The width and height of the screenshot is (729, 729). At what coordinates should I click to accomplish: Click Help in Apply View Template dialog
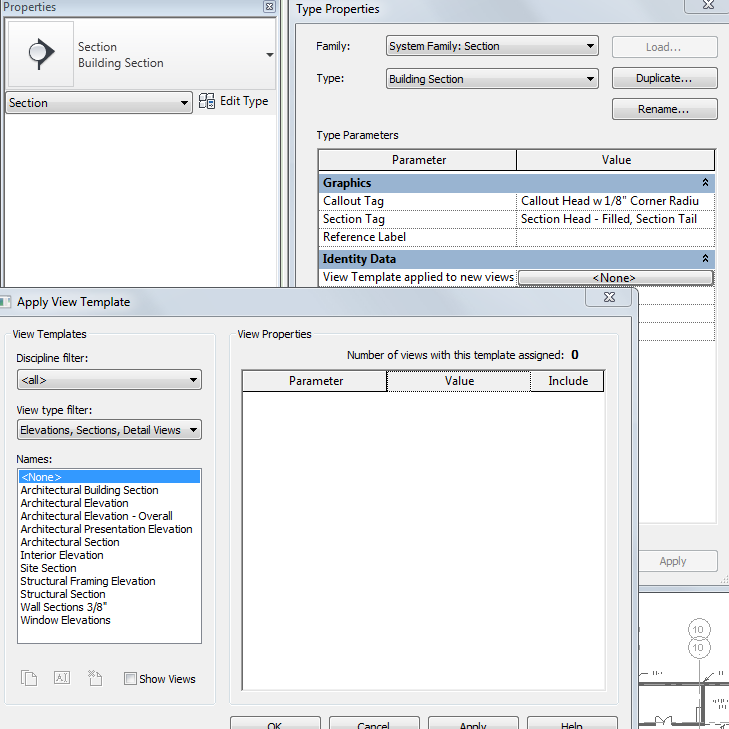coord(572,723)
